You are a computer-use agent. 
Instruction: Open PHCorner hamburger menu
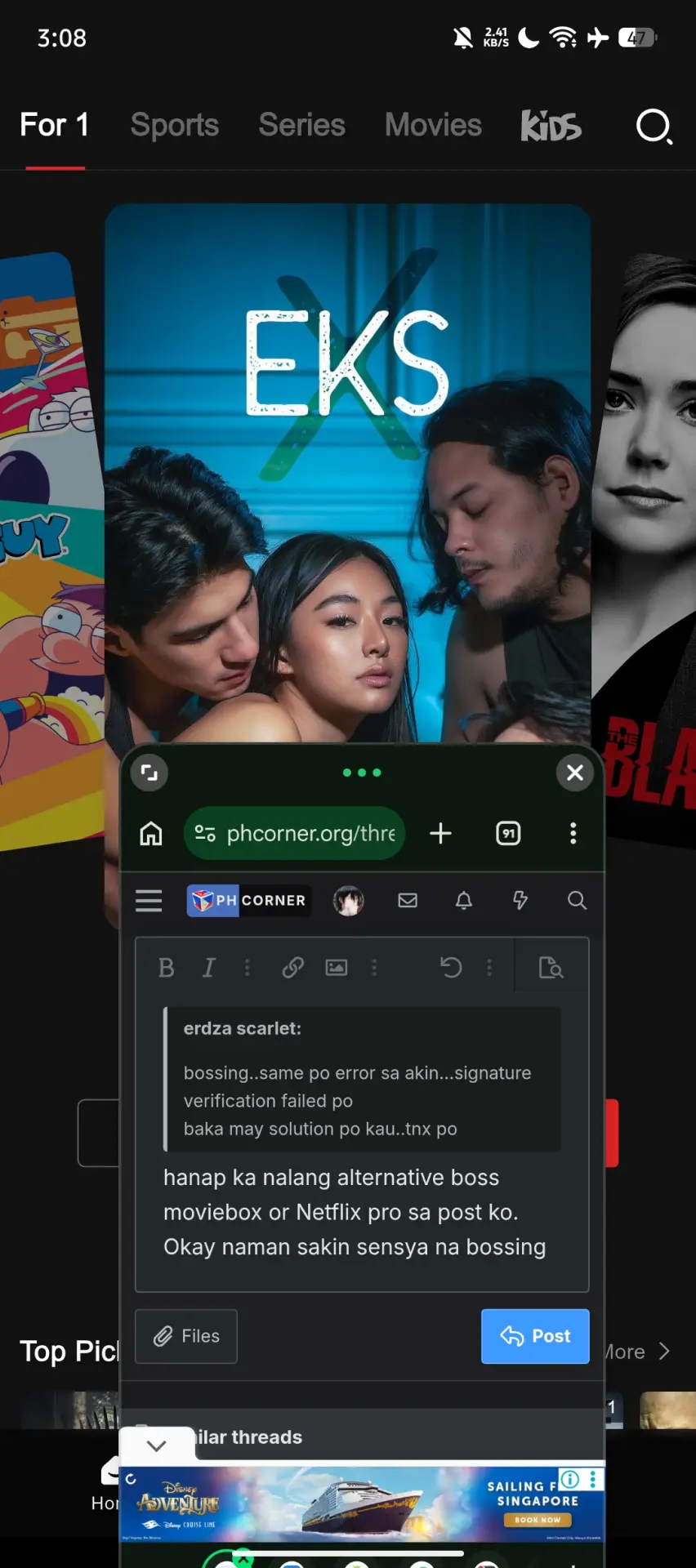tap(149, 901)
